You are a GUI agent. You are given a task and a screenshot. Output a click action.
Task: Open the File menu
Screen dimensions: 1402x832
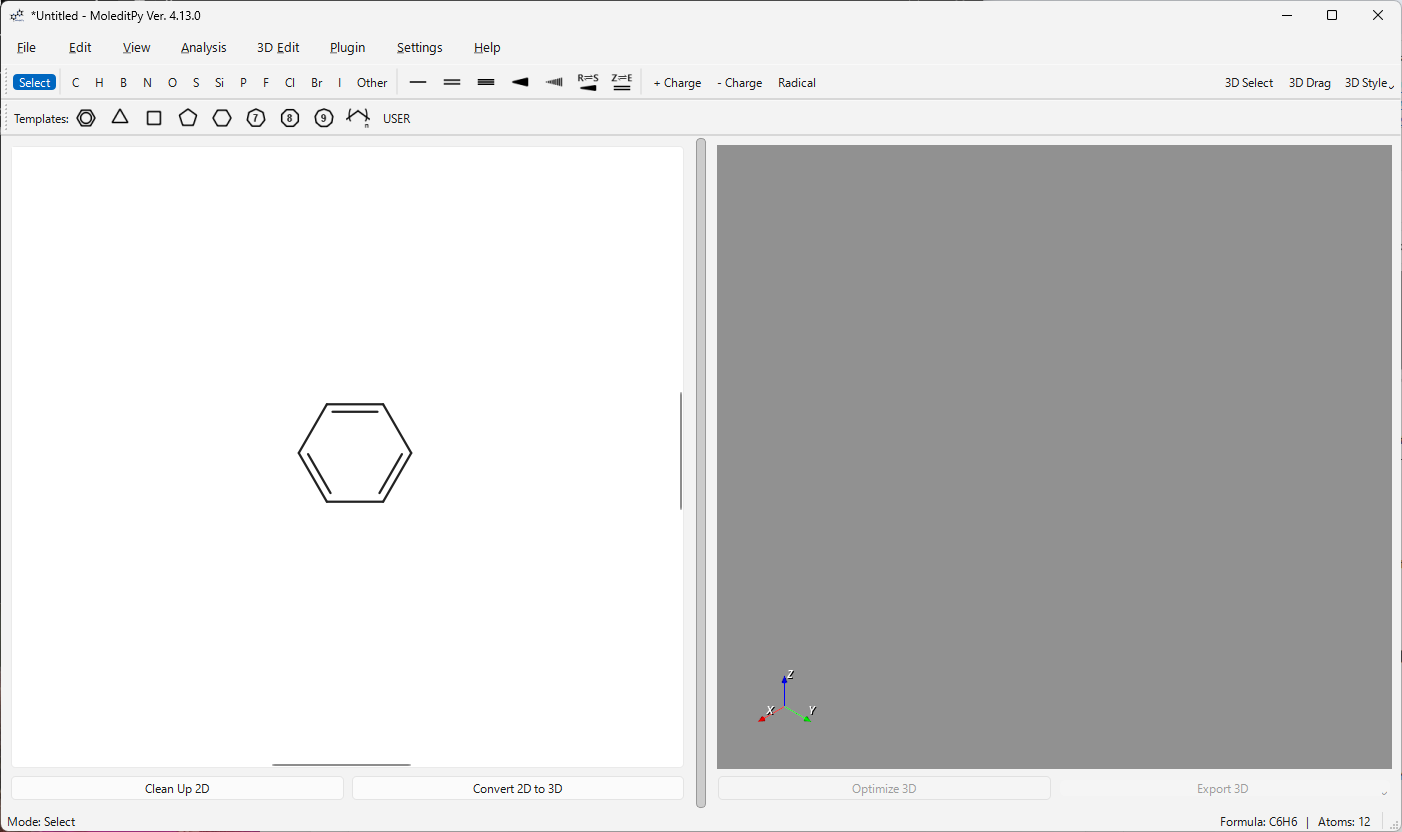coord(26,47)
